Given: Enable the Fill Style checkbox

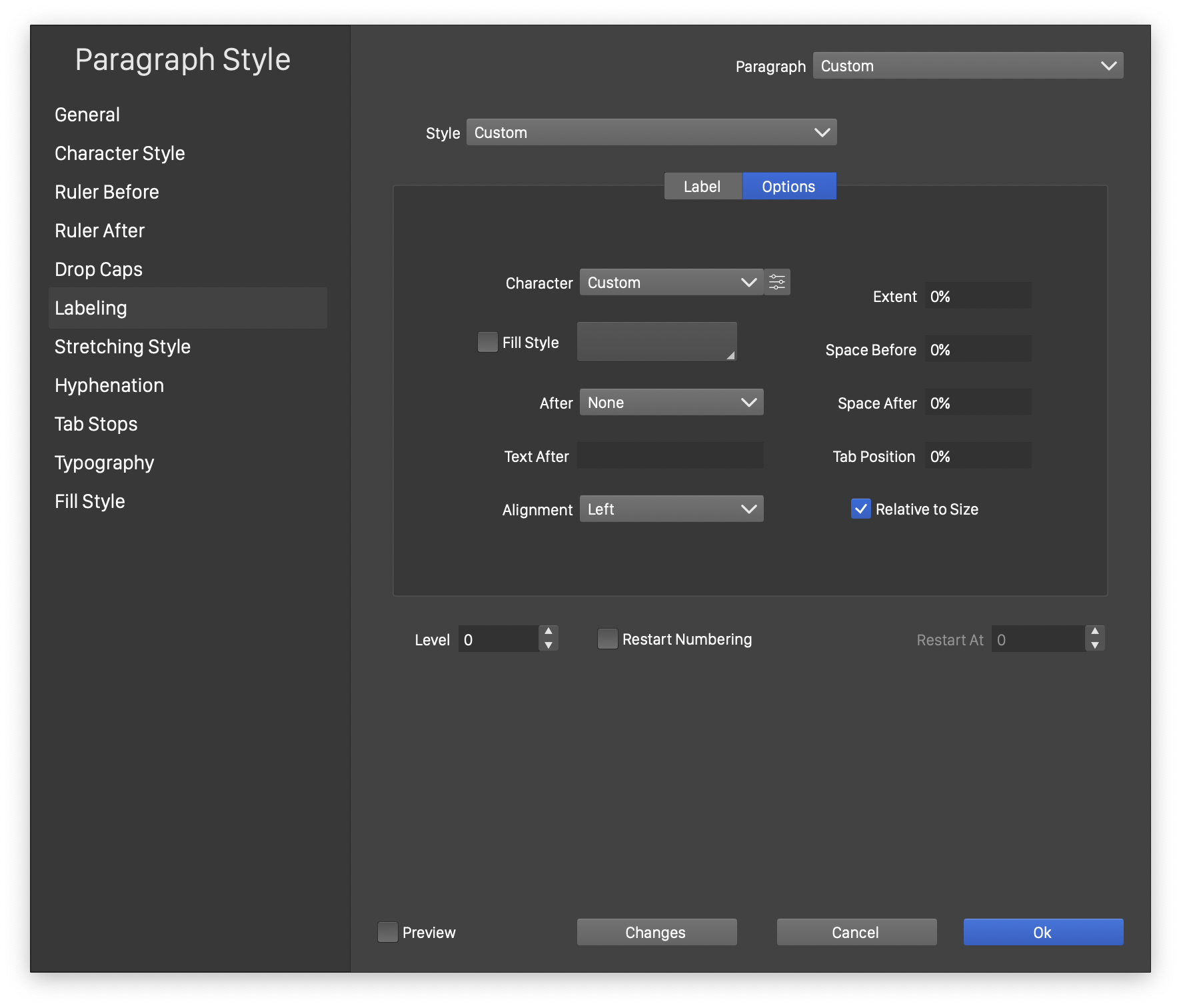Looking at the screenshot, I should coord(488,342).
